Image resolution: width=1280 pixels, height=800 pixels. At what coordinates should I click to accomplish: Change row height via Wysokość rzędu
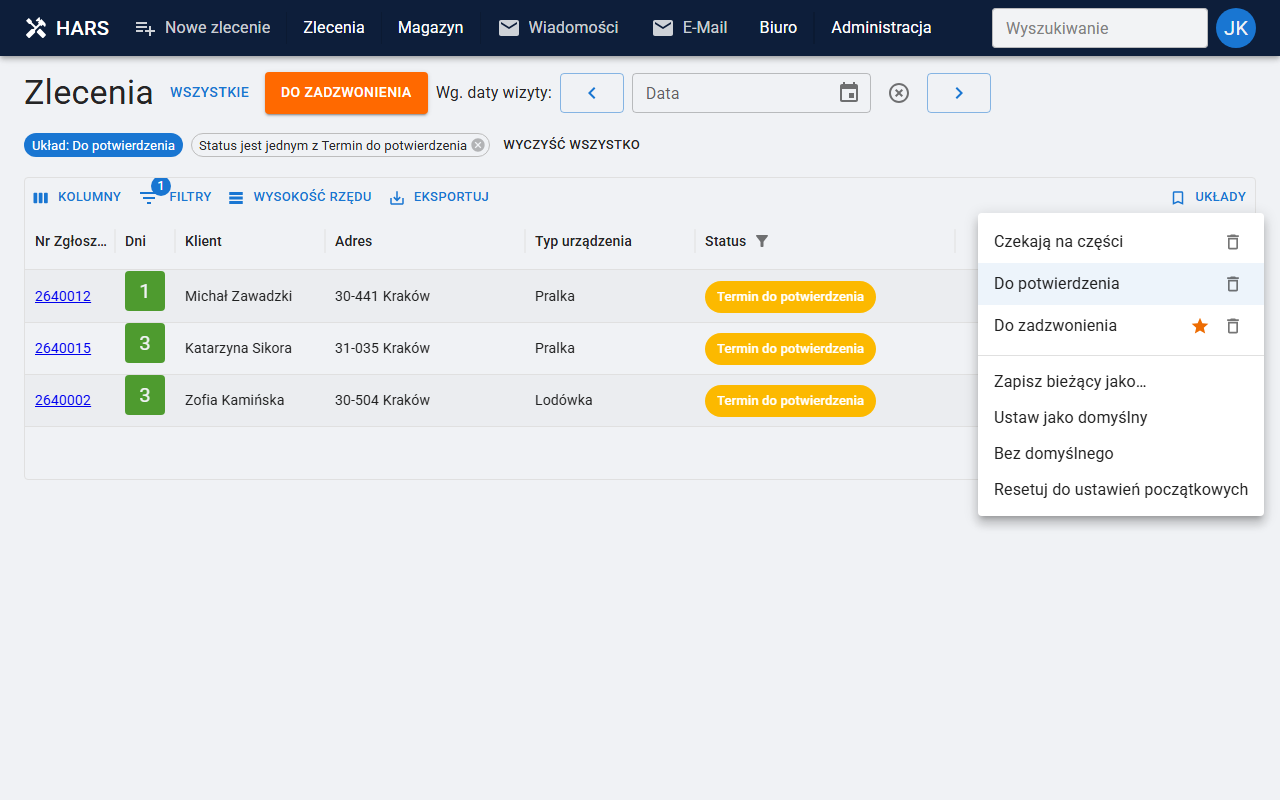click(300, 197)
